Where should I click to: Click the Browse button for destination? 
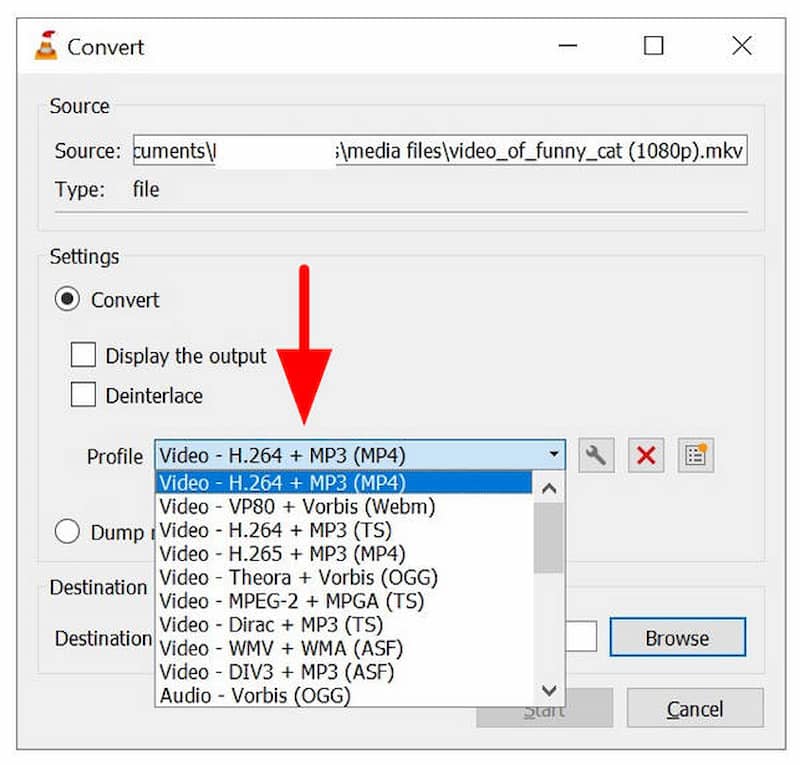click(x=677, y=637)
